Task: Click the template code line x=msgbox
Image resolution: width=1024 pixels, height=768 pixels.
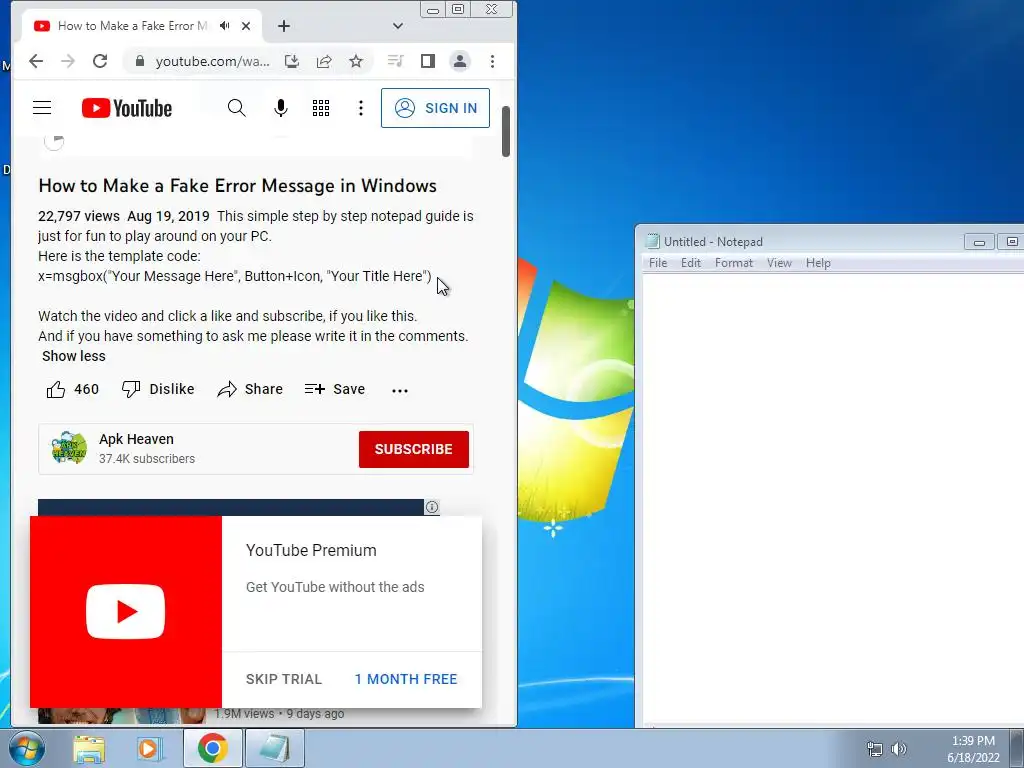Action: point(234,276)
